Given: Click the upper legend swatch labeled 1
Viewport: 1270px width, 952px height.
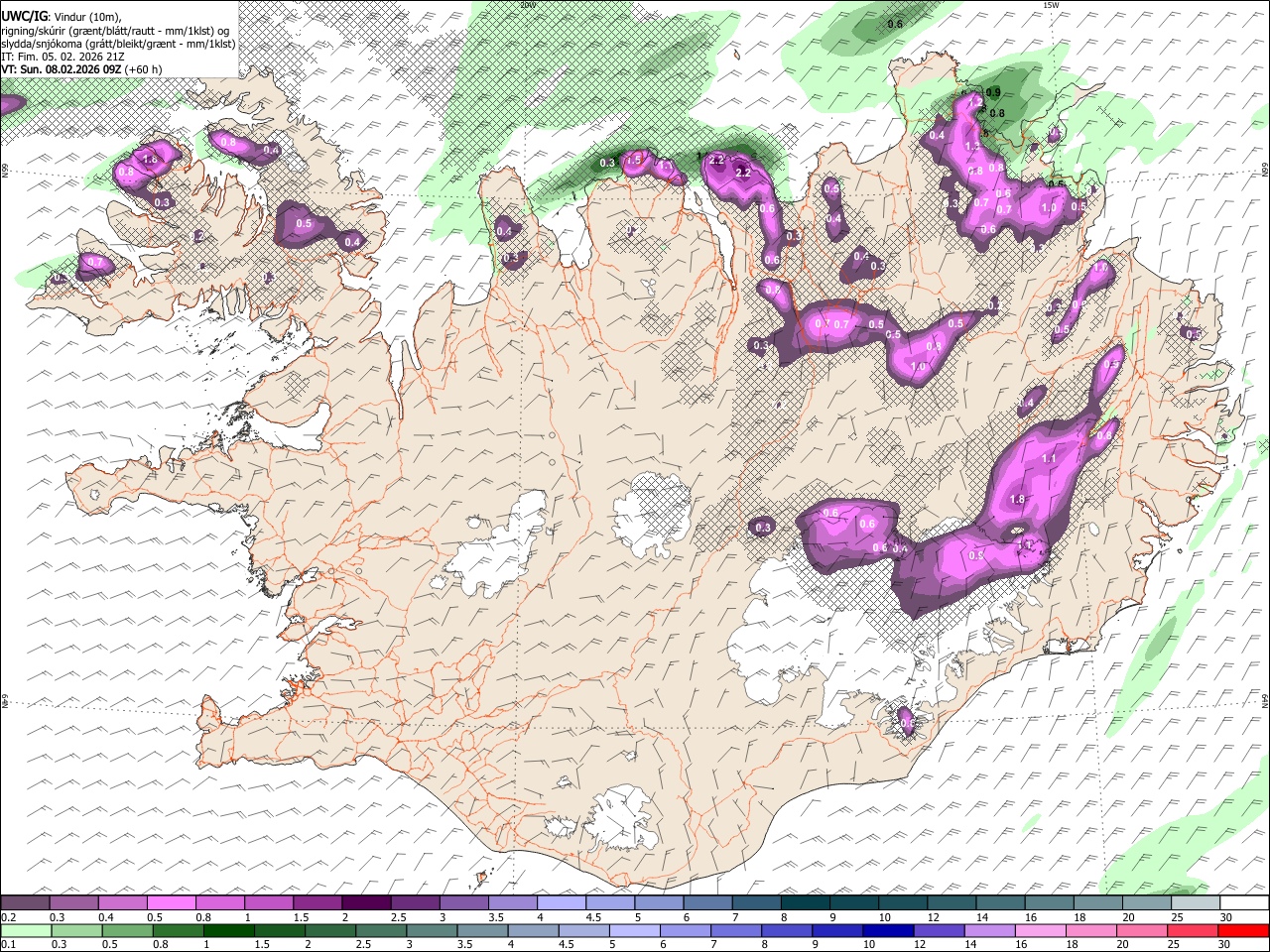Looking at the screenshot, I should (x=269, y=903).
